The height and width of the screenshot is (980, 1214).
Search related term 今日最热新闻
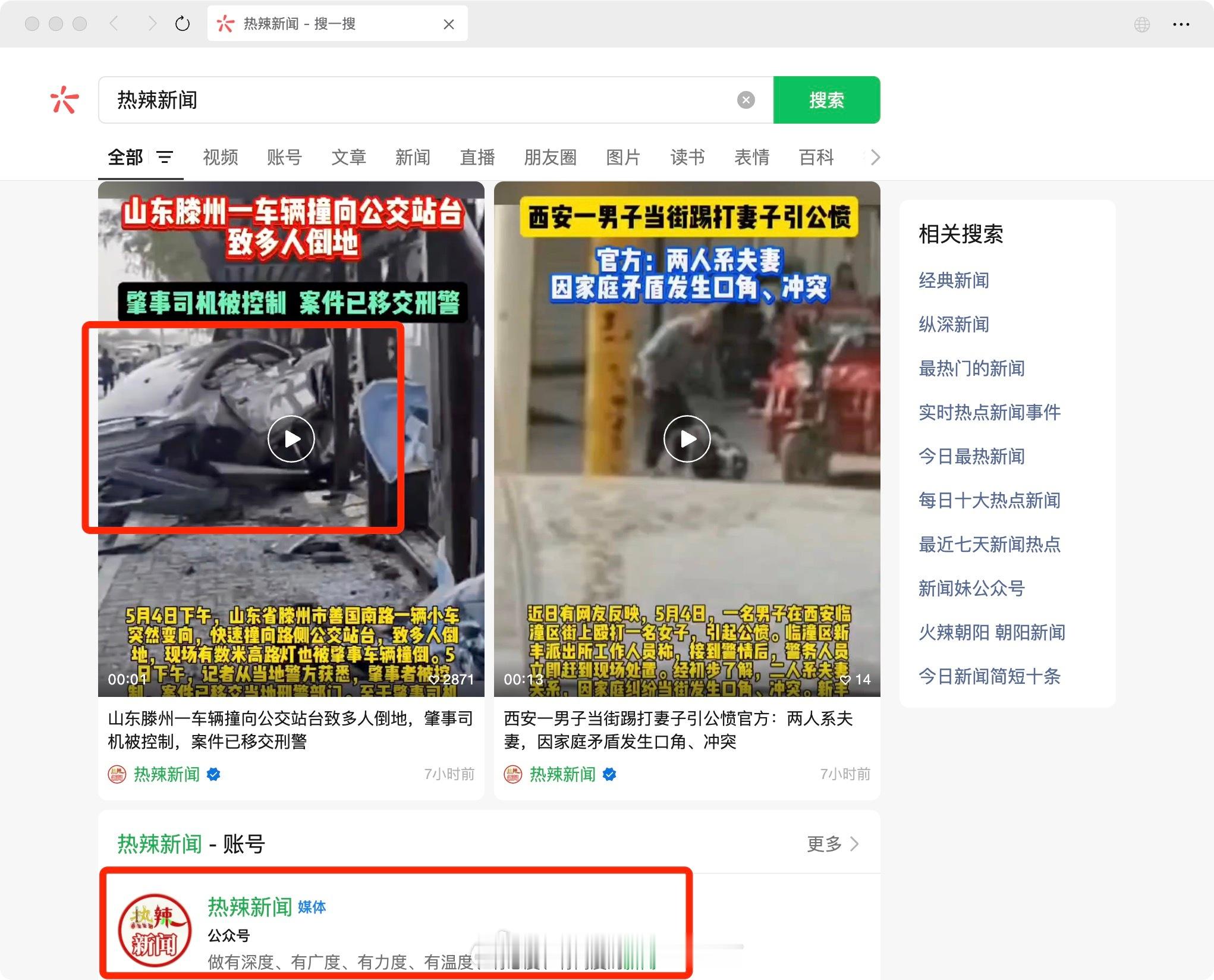pyautogui.click(x=971, y=456)
